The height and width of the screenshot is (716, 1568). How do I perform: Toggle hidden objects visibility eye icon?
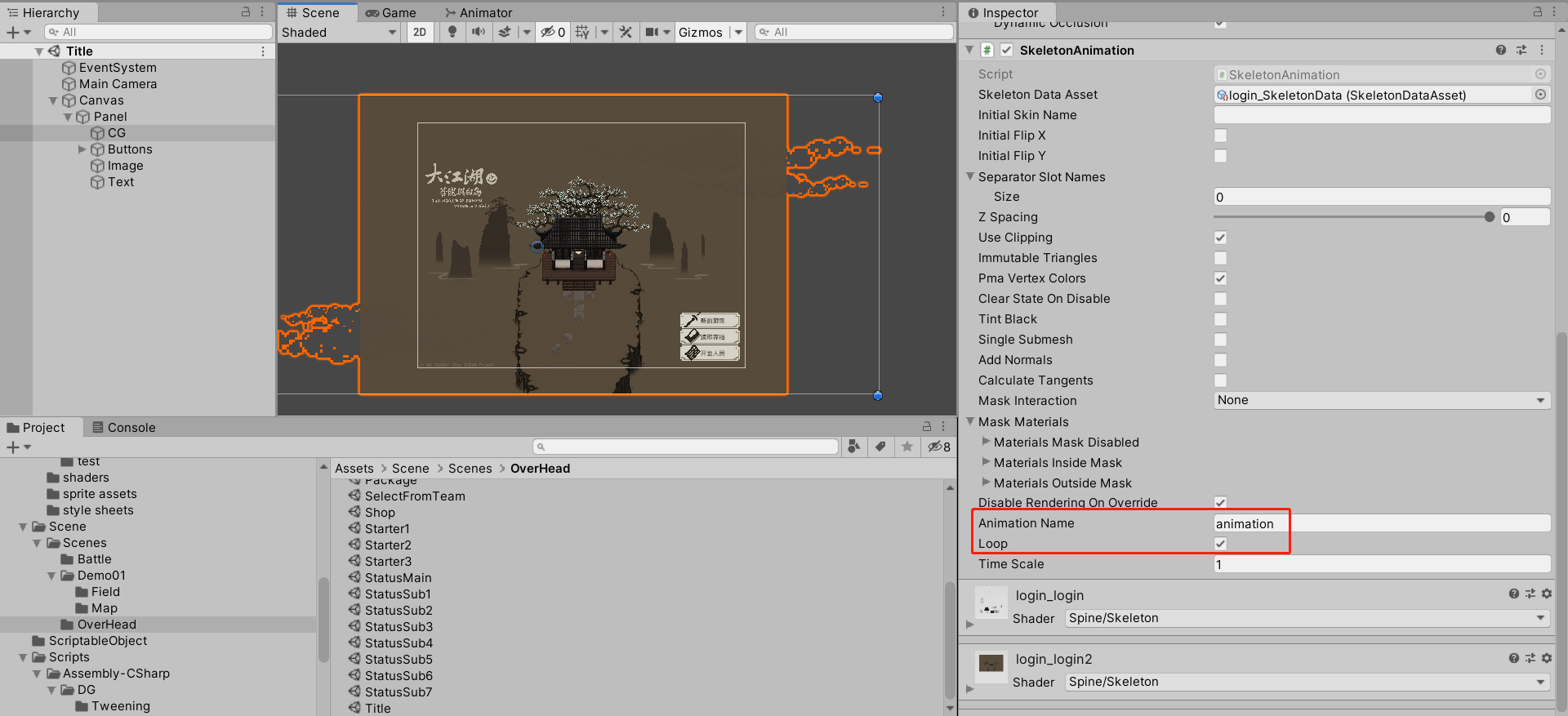pos(553,32)
